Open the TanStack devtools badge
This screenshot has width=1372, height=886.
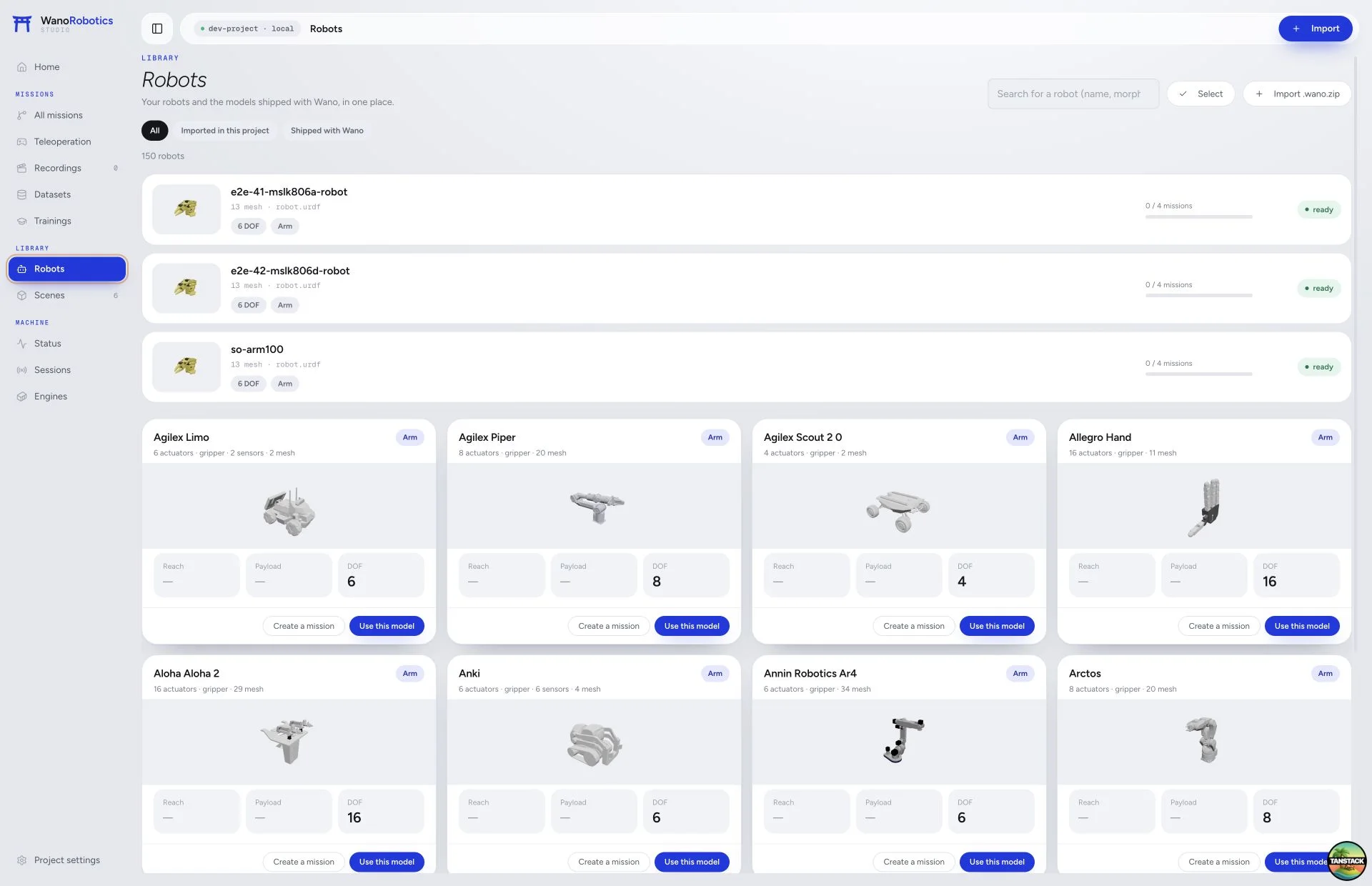click(1347, 861)
